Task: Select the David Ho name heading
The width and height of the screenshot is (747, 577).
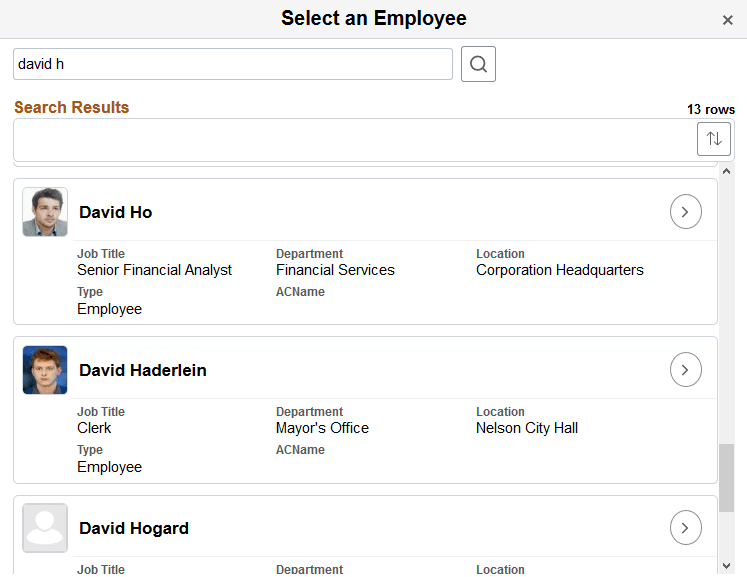Action: 116,212
